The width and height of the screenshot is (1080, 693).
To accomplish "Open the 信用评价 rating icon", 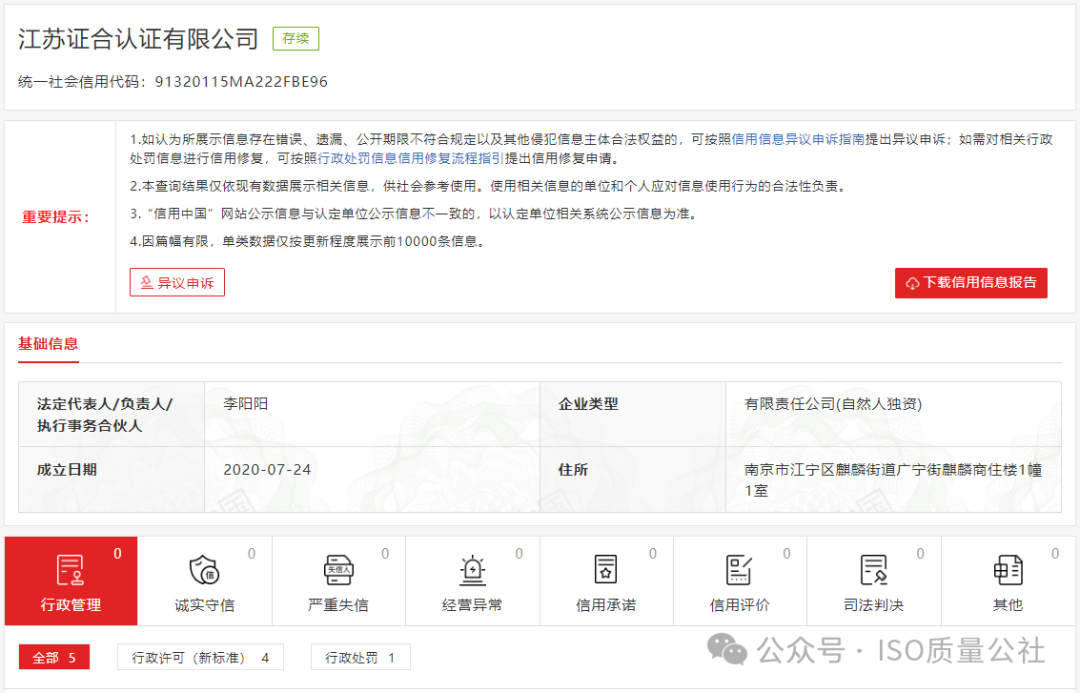I will [x=740, y=571].
